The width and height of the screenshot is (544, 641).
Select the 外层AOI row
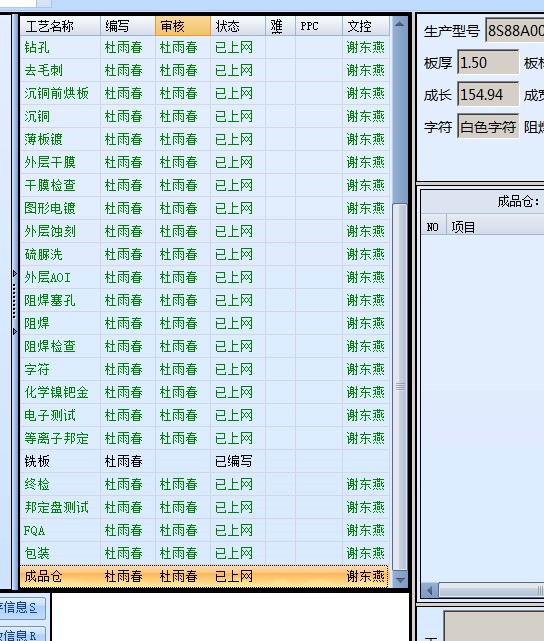point(205,278)
